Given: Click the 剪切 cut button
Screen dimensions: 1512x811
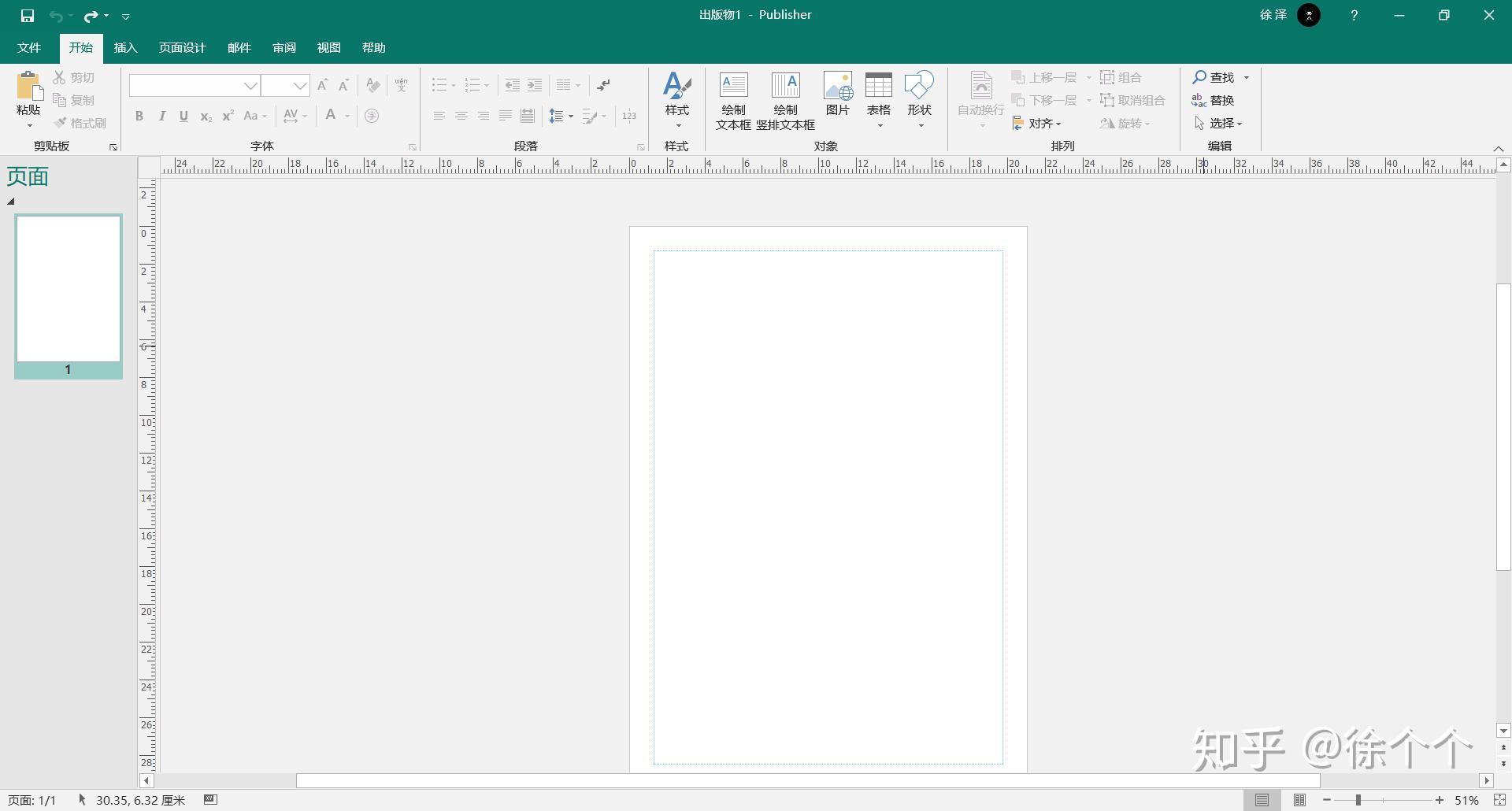Looking at the screenshot, I should click(x=74, y=77).
